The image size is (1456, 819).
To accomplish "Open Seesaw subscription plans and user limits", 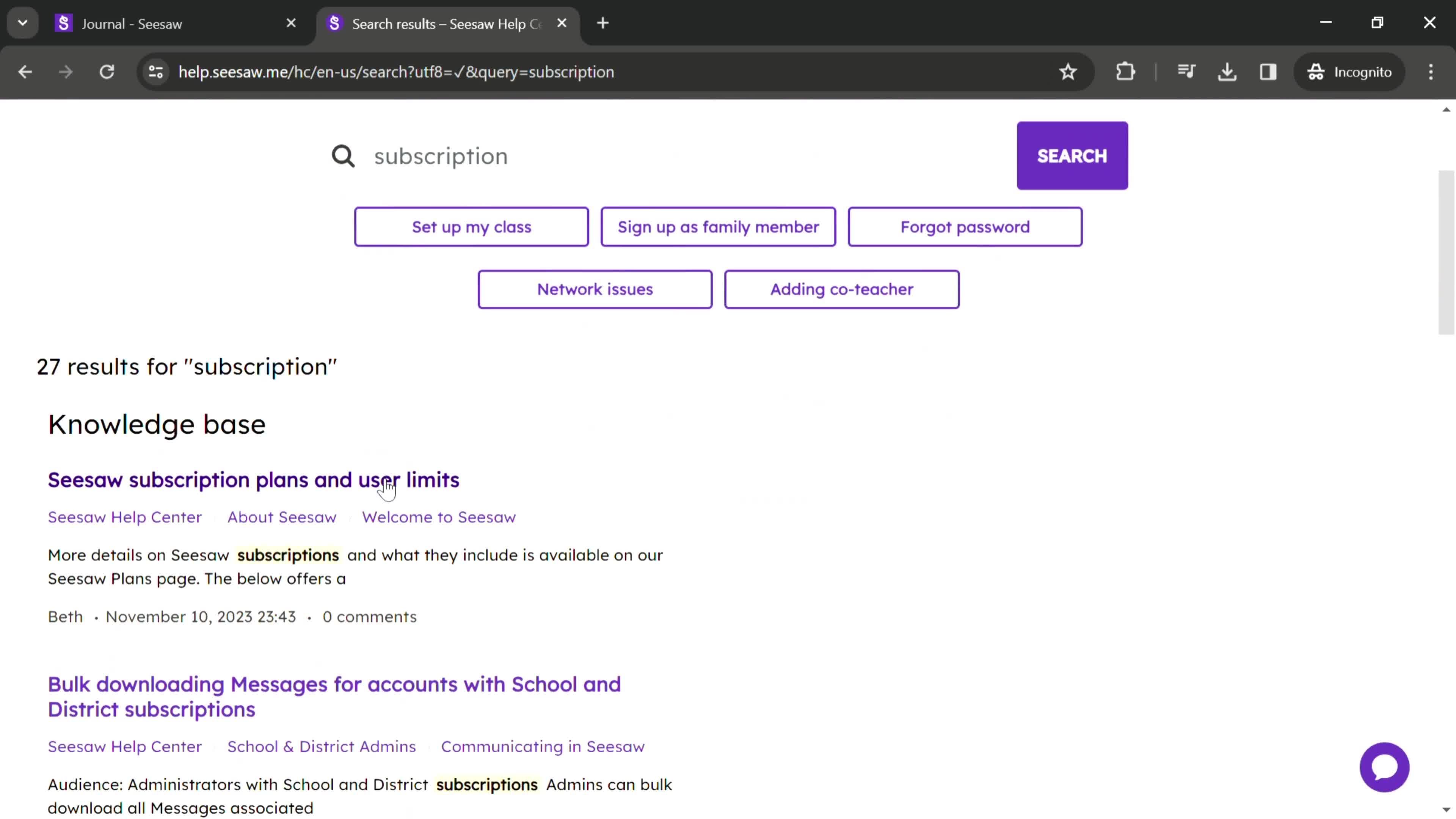I will [x=253, y=480].
